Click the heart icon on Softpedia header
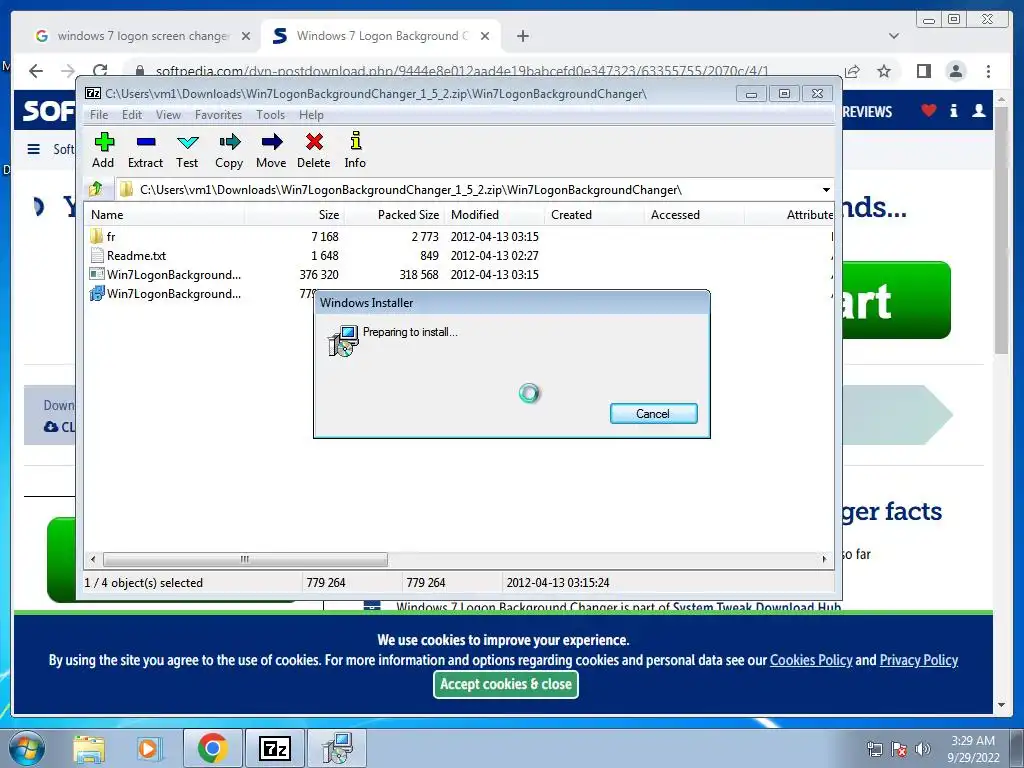Image resolution: width=1024 pixels, height=768 pixels. [x=929, y=110]
